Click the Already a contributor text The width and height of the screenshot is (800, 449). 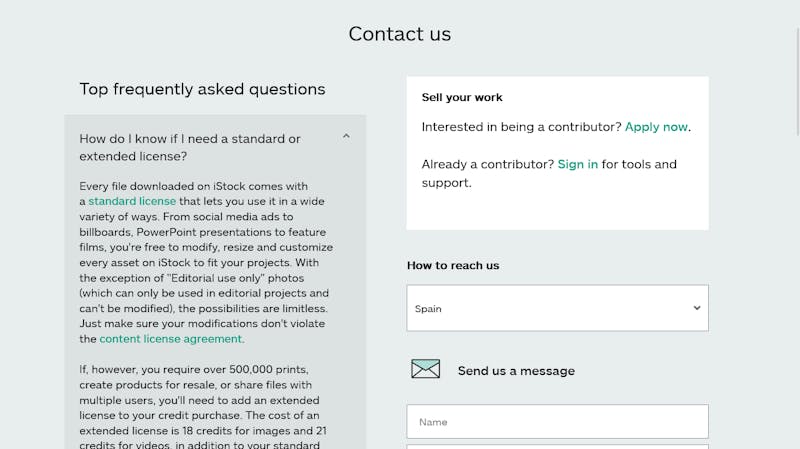pos(488,164)
